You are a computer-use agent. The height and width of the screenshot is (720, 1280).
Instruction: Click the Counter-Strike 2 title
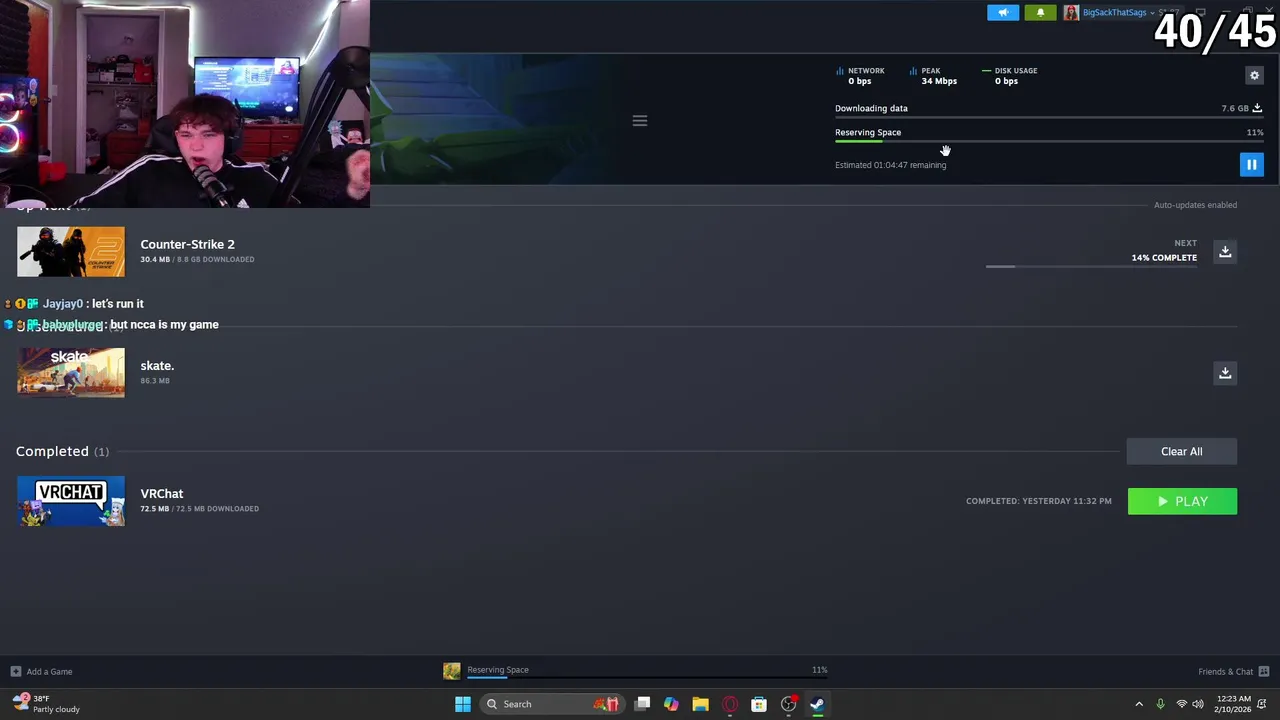187,244
